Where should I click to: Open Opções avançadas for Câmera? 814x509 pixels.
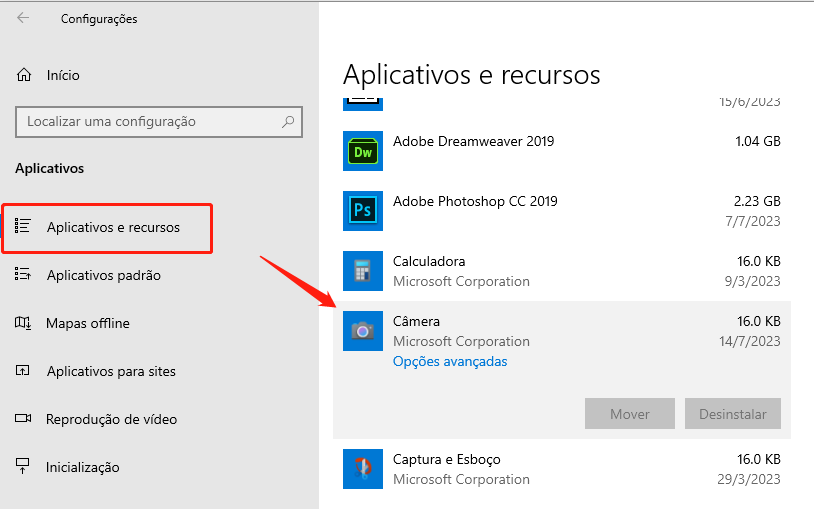(450, 361)
